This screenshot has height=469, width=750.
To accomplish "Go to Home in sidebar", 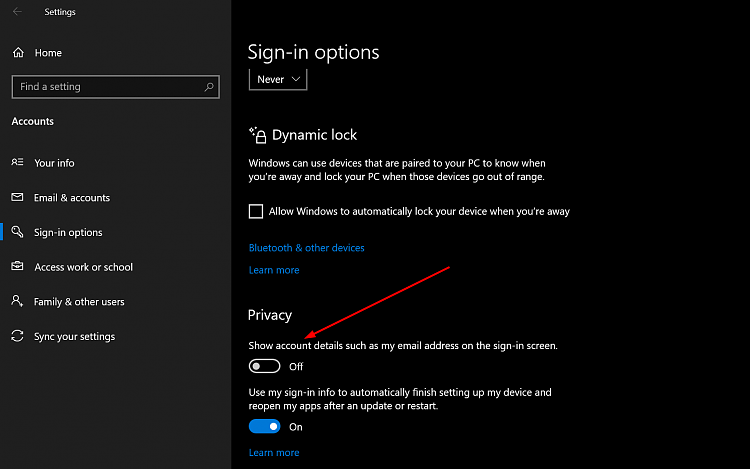I will (48, 53).
